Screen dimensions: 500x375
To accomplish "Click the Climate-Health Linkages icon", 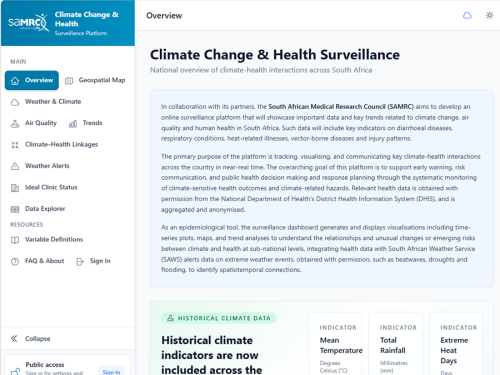I will coord(15,145).
